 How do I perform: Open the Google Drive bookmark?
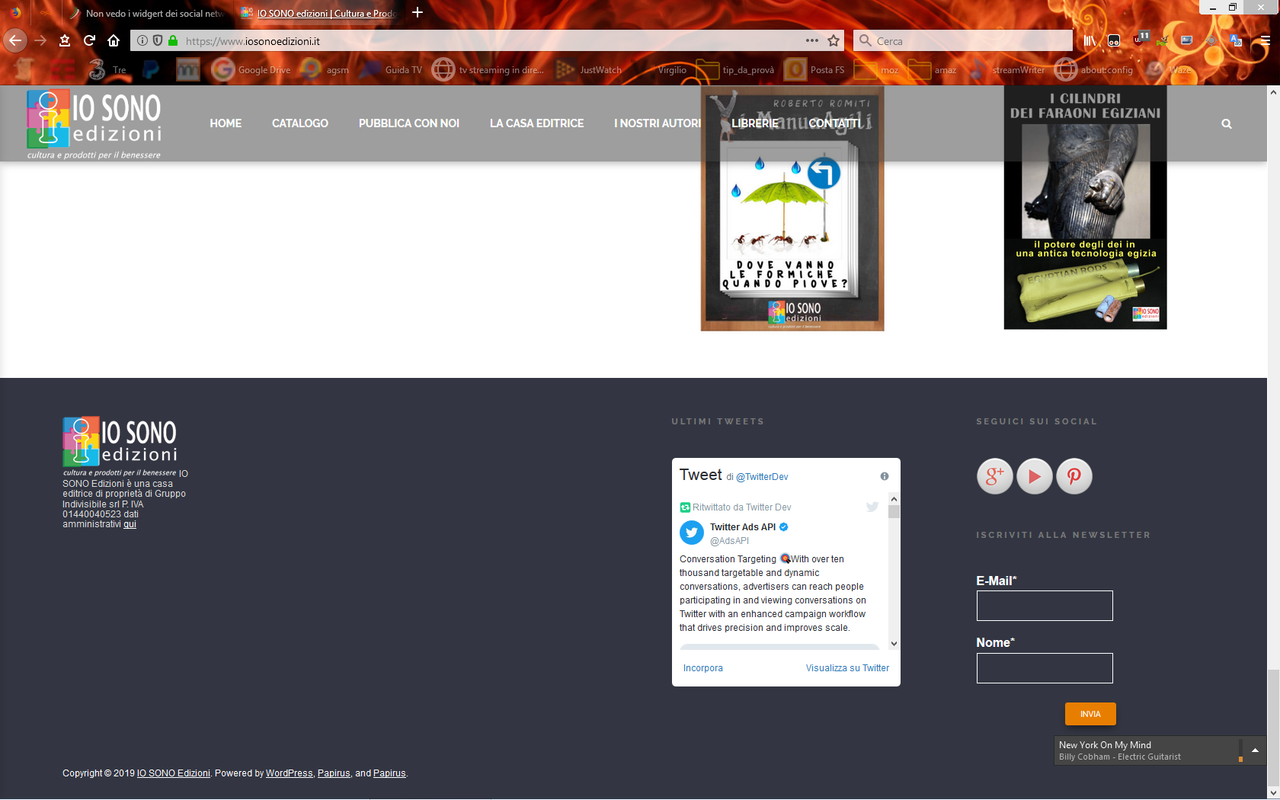tap(252, 70)
